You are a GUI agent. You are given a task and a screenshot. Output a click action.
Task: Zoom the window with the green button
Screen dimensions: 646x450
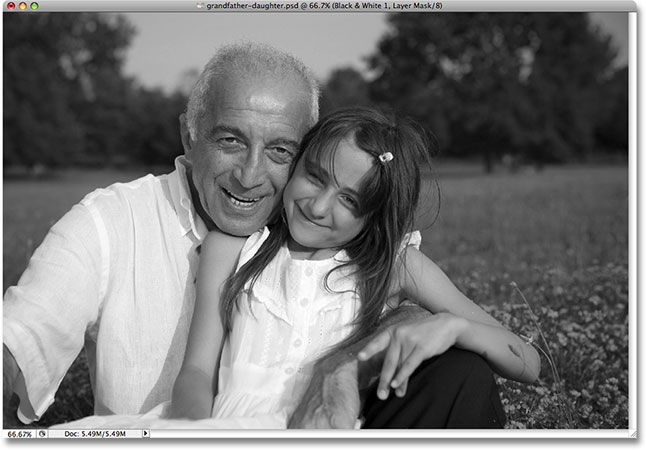(34, 6)
